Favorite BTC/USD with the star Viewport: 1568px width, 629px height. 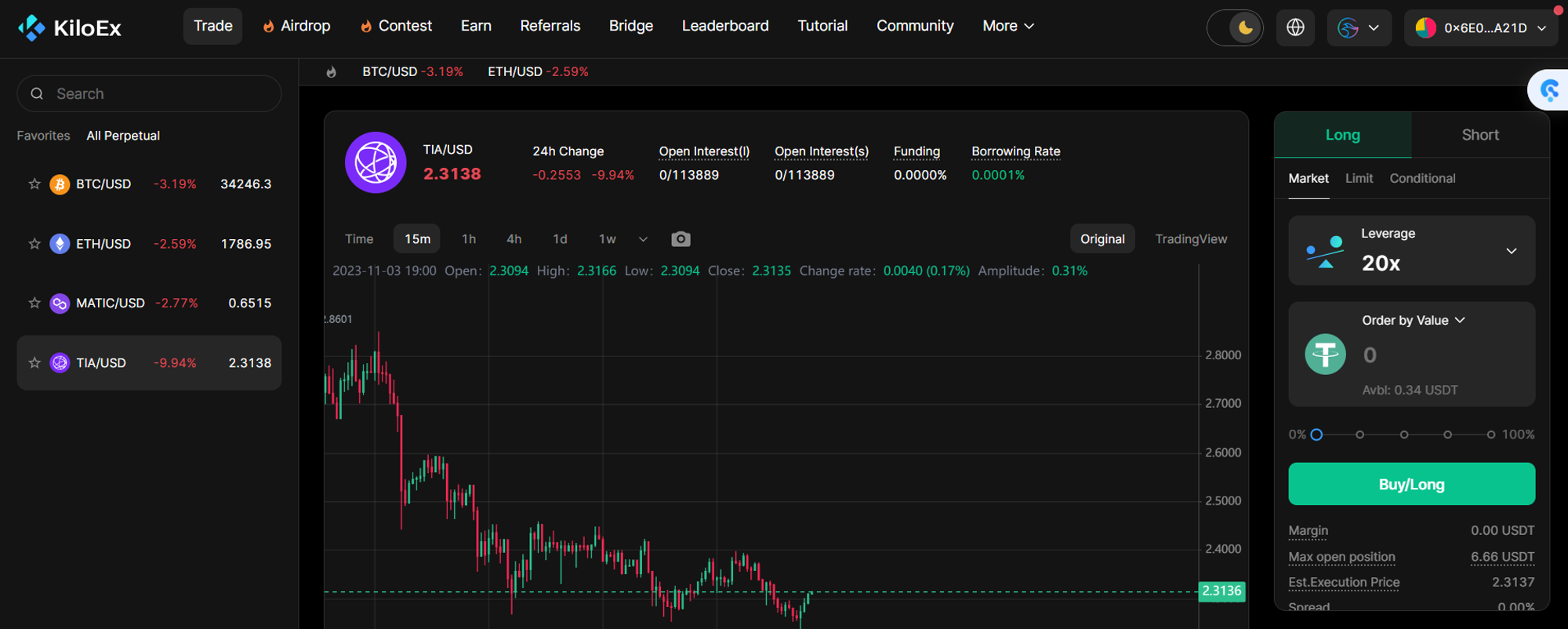tap(34, 184)
